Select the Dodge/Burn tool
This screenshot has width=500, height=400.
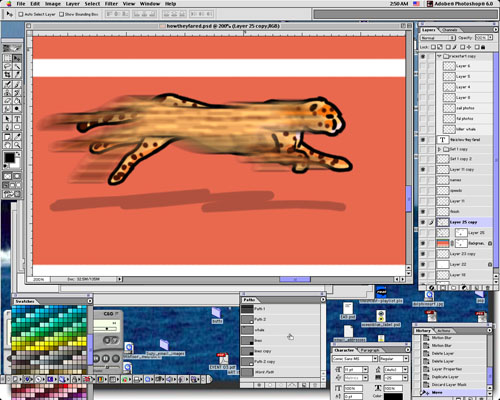coord(17,109)
